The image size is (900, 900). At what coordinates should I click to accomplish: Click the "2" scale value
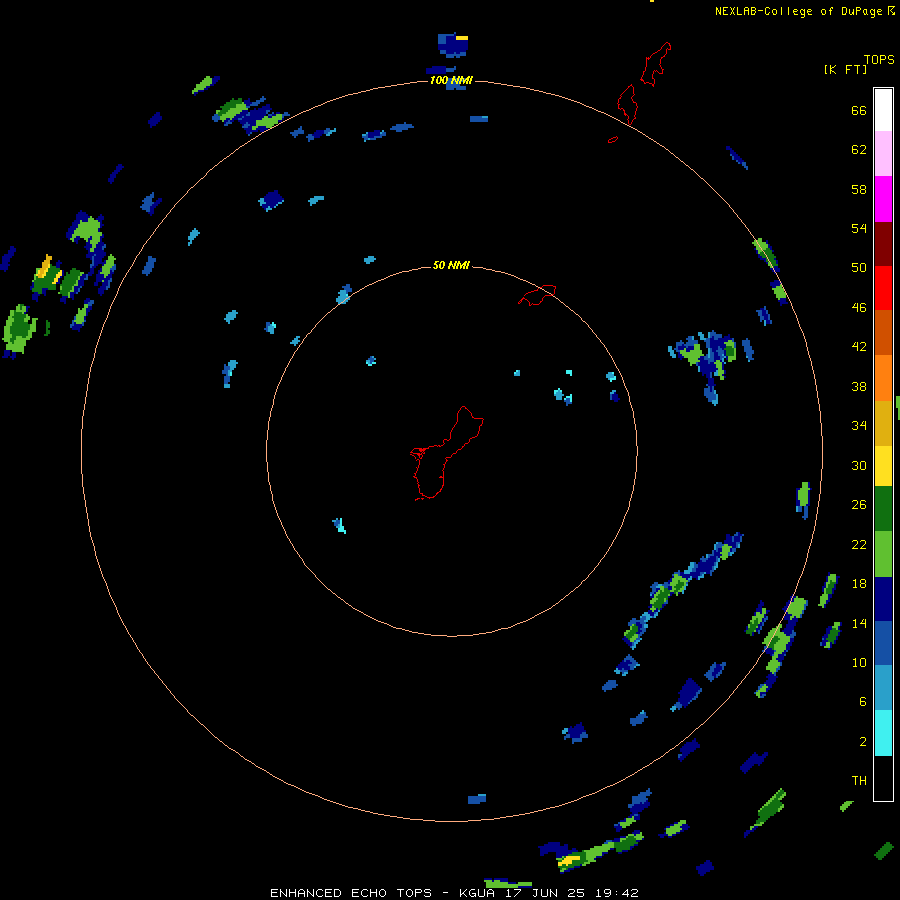pos(863,741)
